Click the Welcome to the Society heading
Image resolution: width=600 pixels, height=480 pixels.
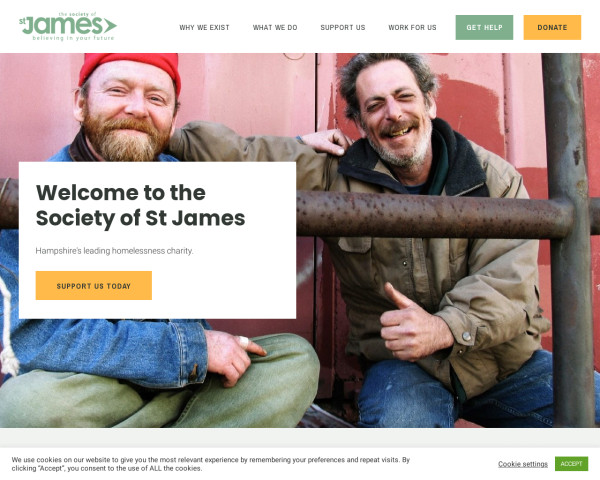(x=140, y=205)
